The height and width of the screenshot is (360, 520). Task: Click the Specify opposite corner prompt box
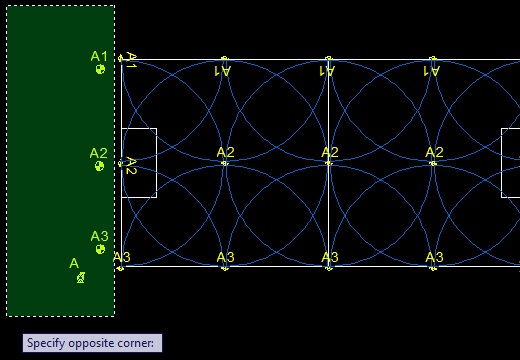click(x=92, y=343)
